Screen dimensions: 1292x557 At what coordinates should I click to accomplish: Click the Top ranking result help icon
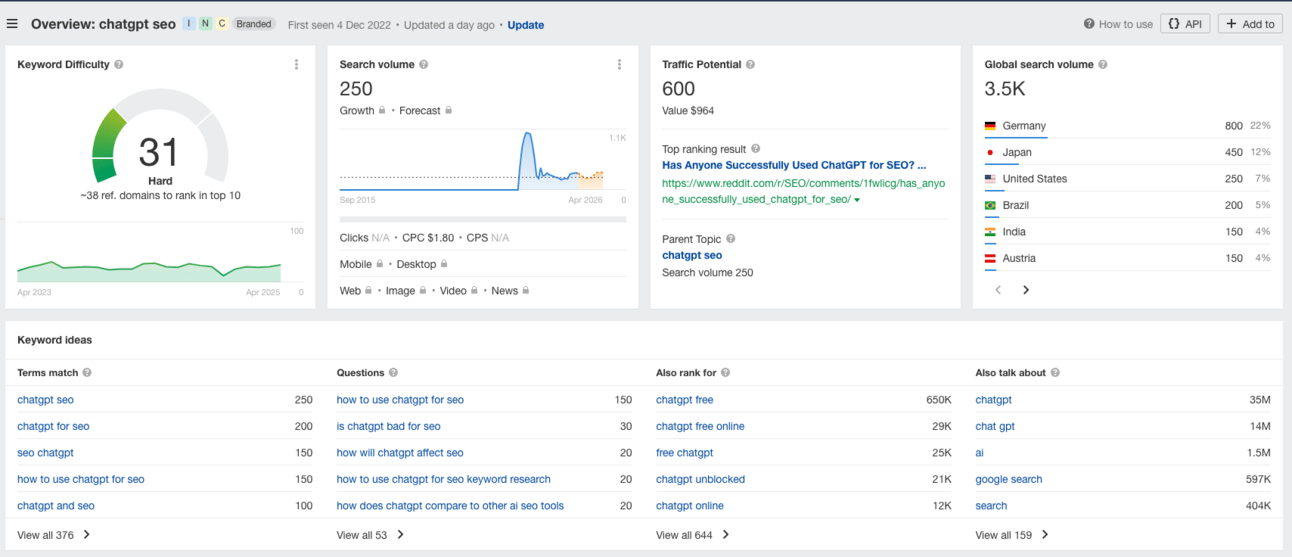tap(755, 149)
